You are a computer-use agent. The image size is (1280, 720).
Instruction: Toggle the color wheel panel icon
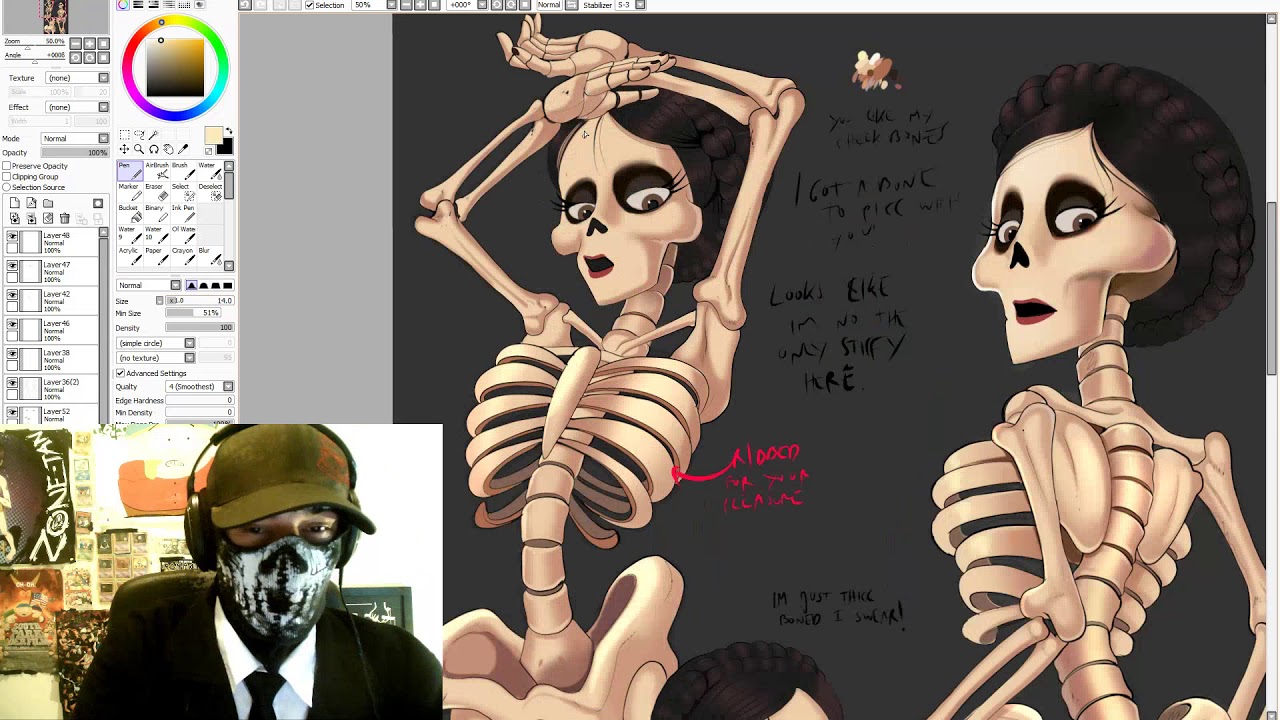coord(123,5)
